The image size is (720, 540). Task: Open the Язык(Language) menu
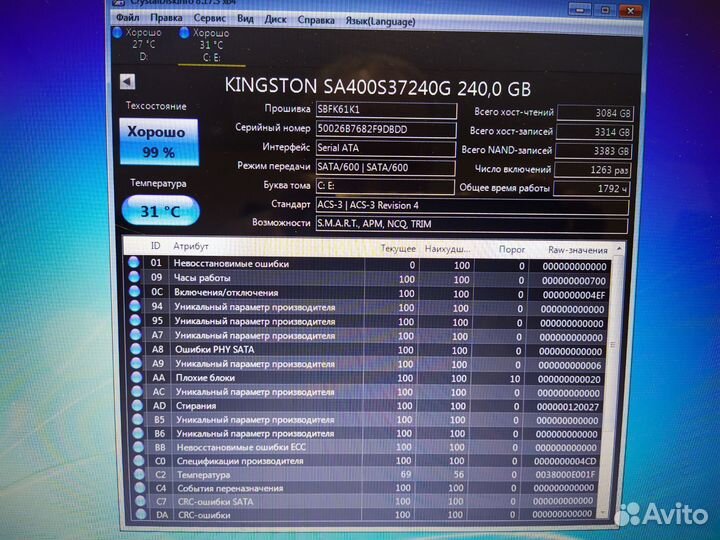pos(380,21)
